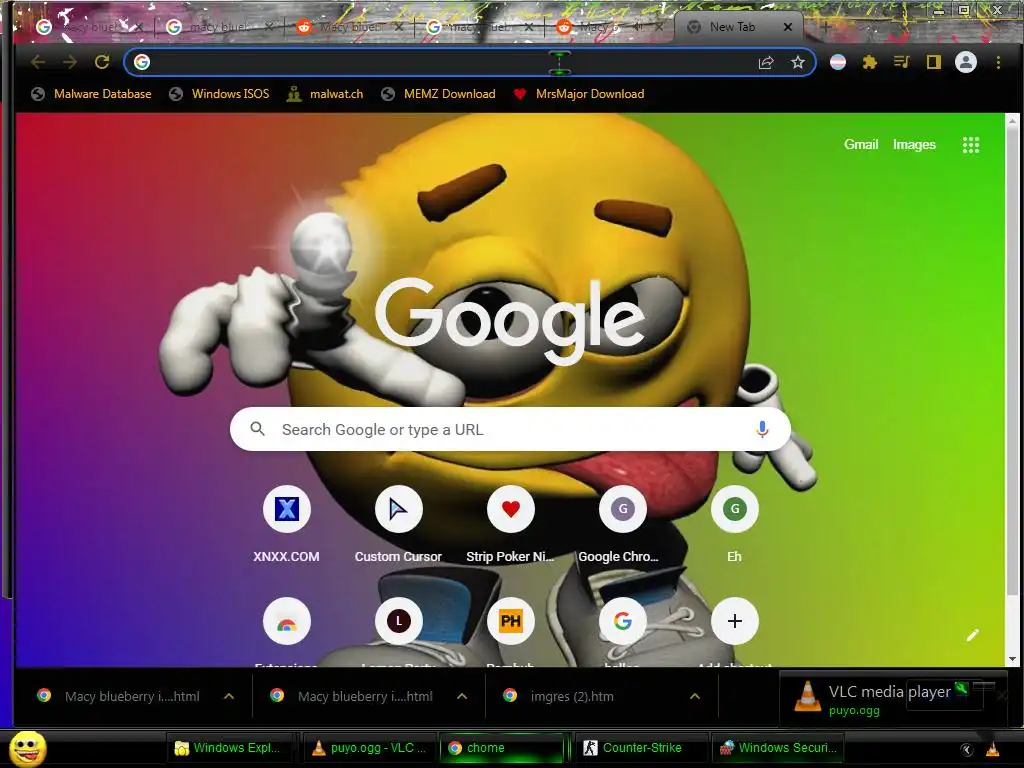Switch to the New Tab tab
The height and width of the screenshot is (768, 1024).
point(732,27)
